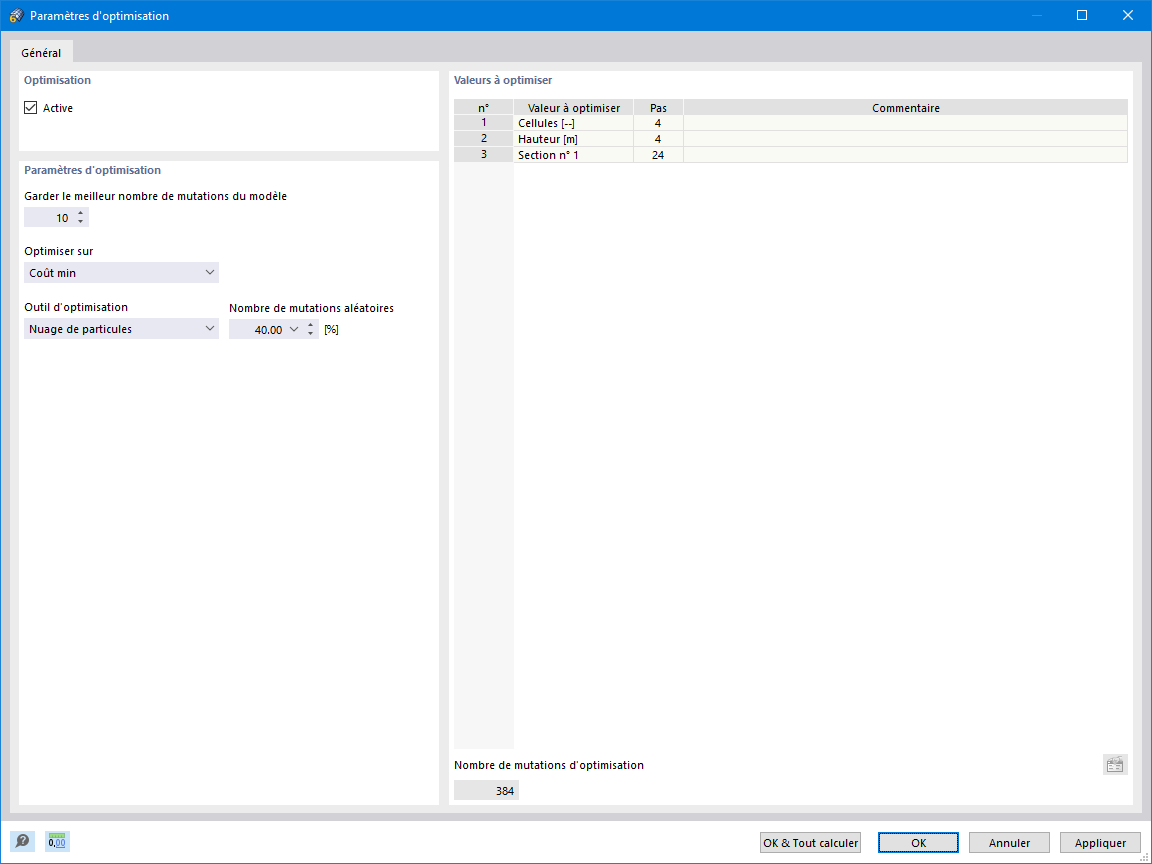Expand the random mutations percentage dropdown arrow
The width and height of the screenshot is (1152, 864).
tap(294, 329)
